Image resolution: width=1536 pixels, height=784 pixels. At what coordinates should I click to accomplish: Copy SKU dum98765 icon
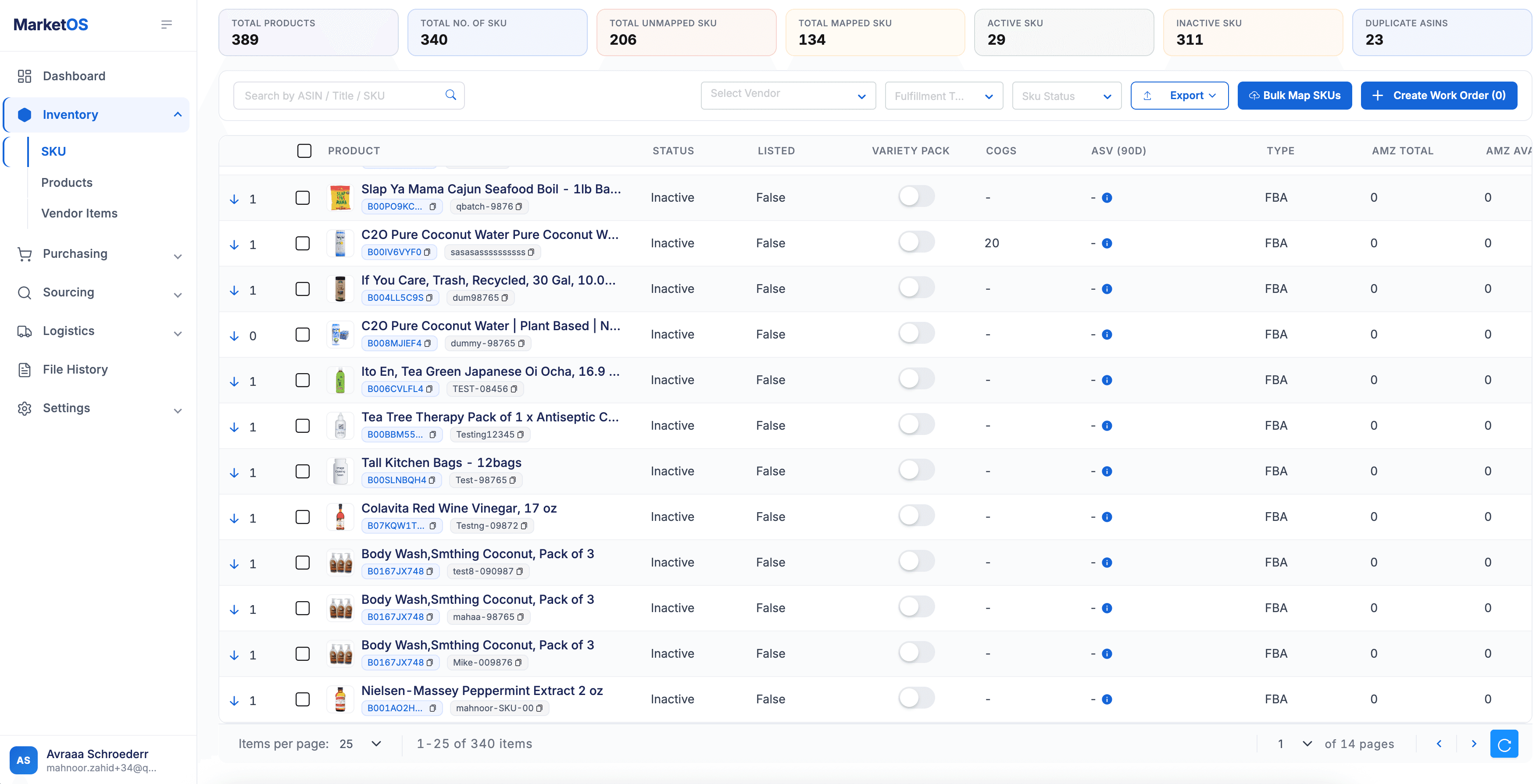(x=505, y=298)
